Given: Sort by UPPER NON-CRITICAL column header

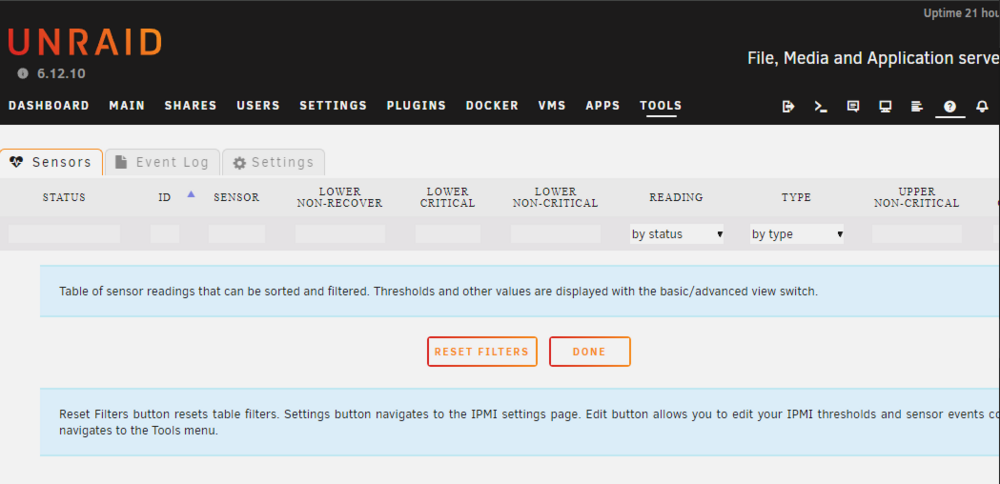Looking at the screenshot, I should click(916, 198).
